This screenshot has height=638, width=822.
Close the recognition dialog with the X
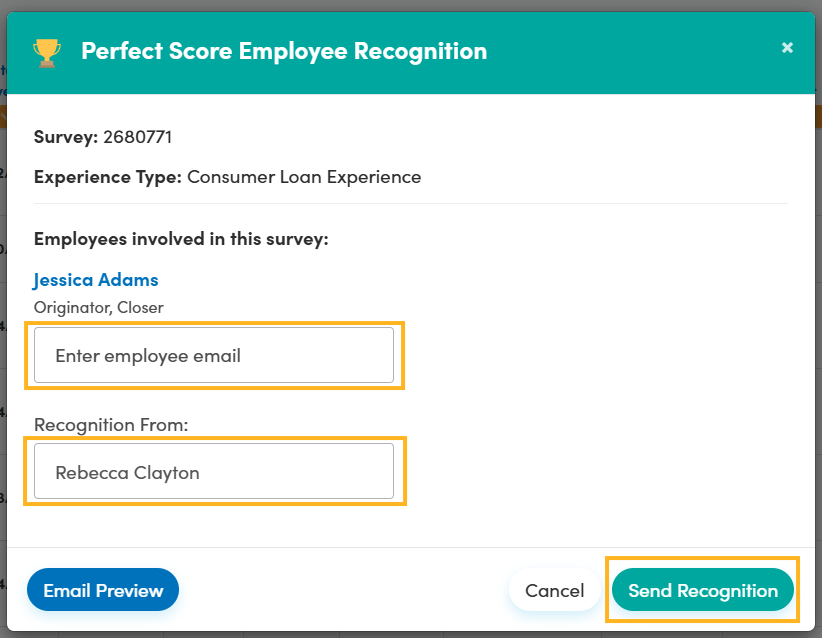[x=787, y=48]
